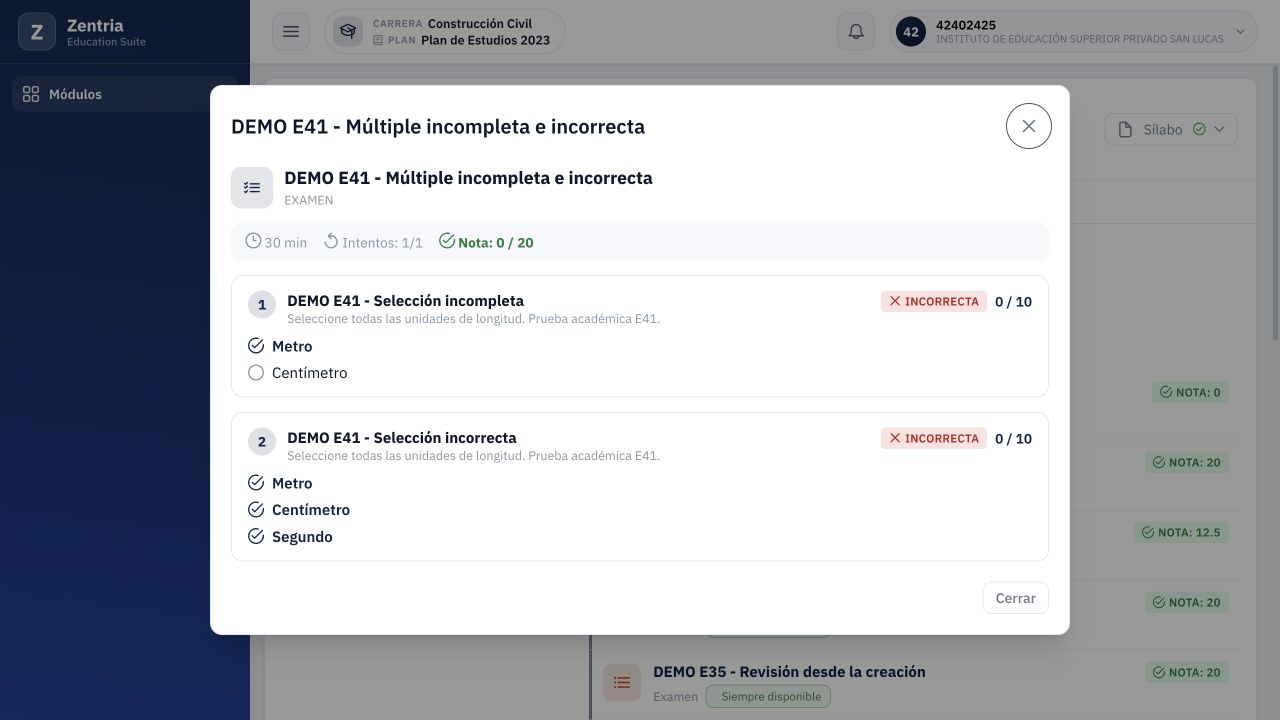Click the Cerrar button
The height and width of the screenshot is (720, 1280).
point(1015,598)
